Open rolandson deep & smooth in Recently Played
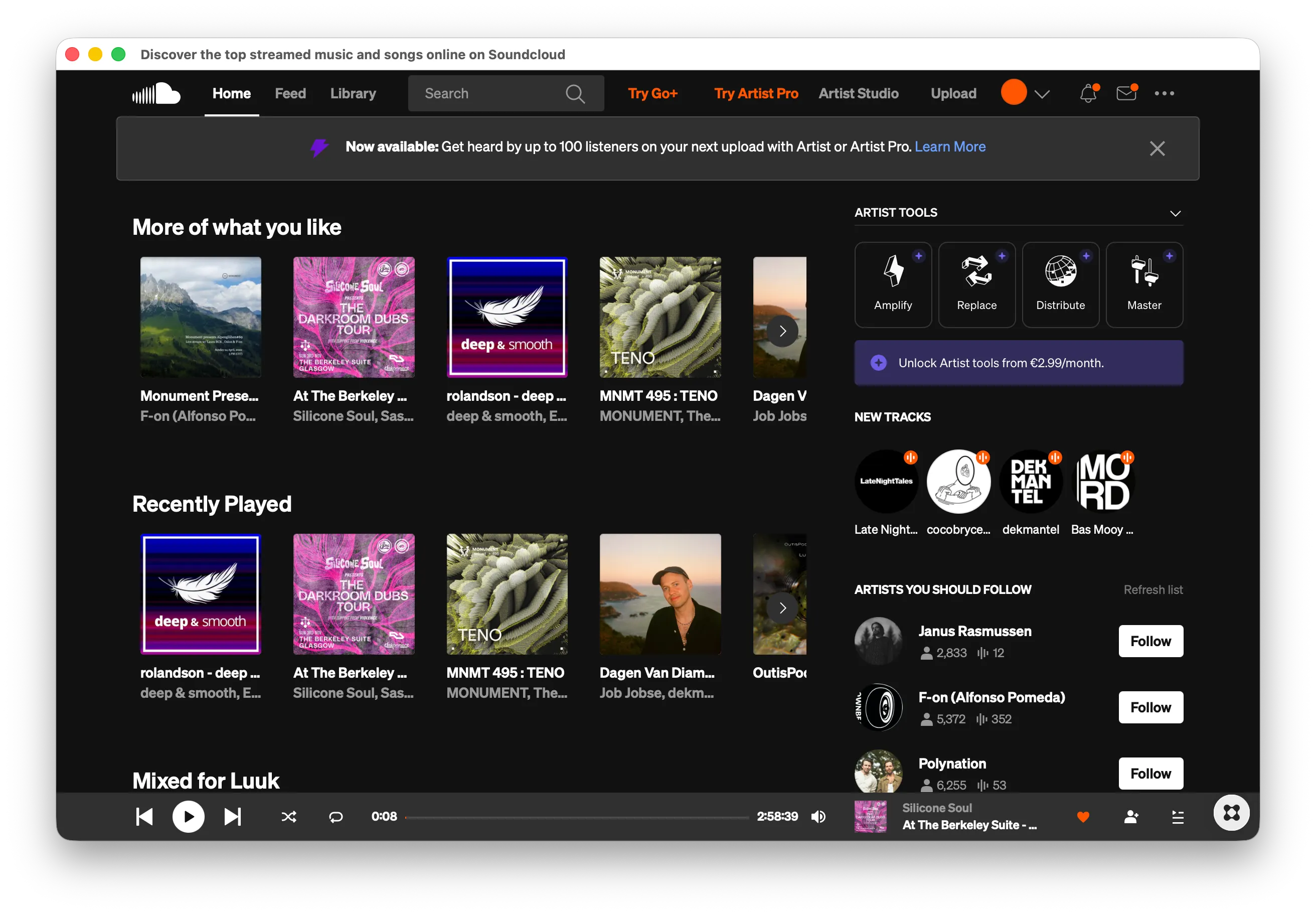This screenshot has height=915, width=1316. click(x=200, y=594)
